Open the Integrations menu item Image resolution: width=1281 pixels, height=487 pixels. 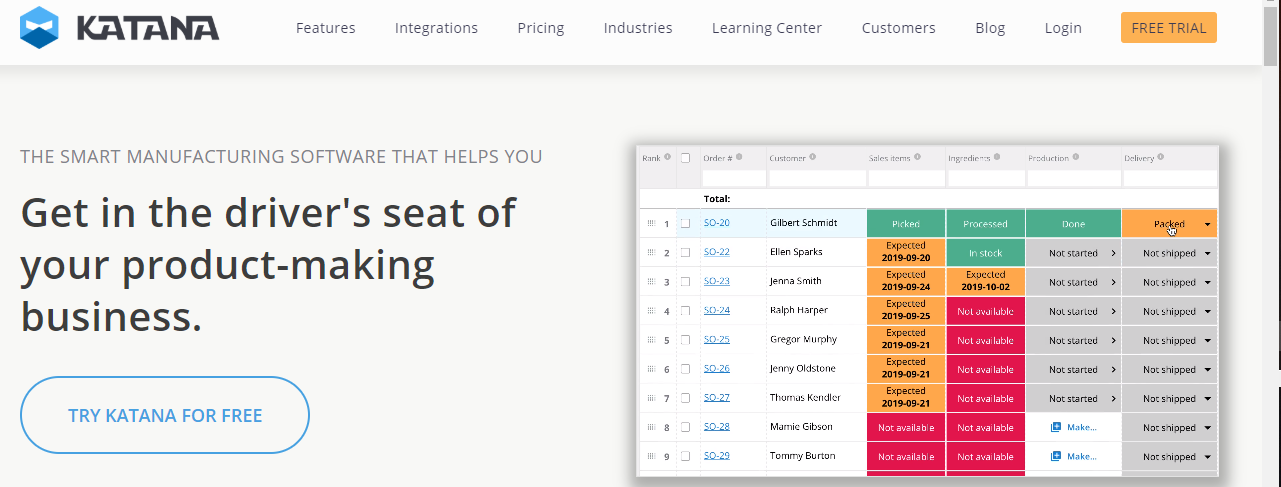point(436,28)
